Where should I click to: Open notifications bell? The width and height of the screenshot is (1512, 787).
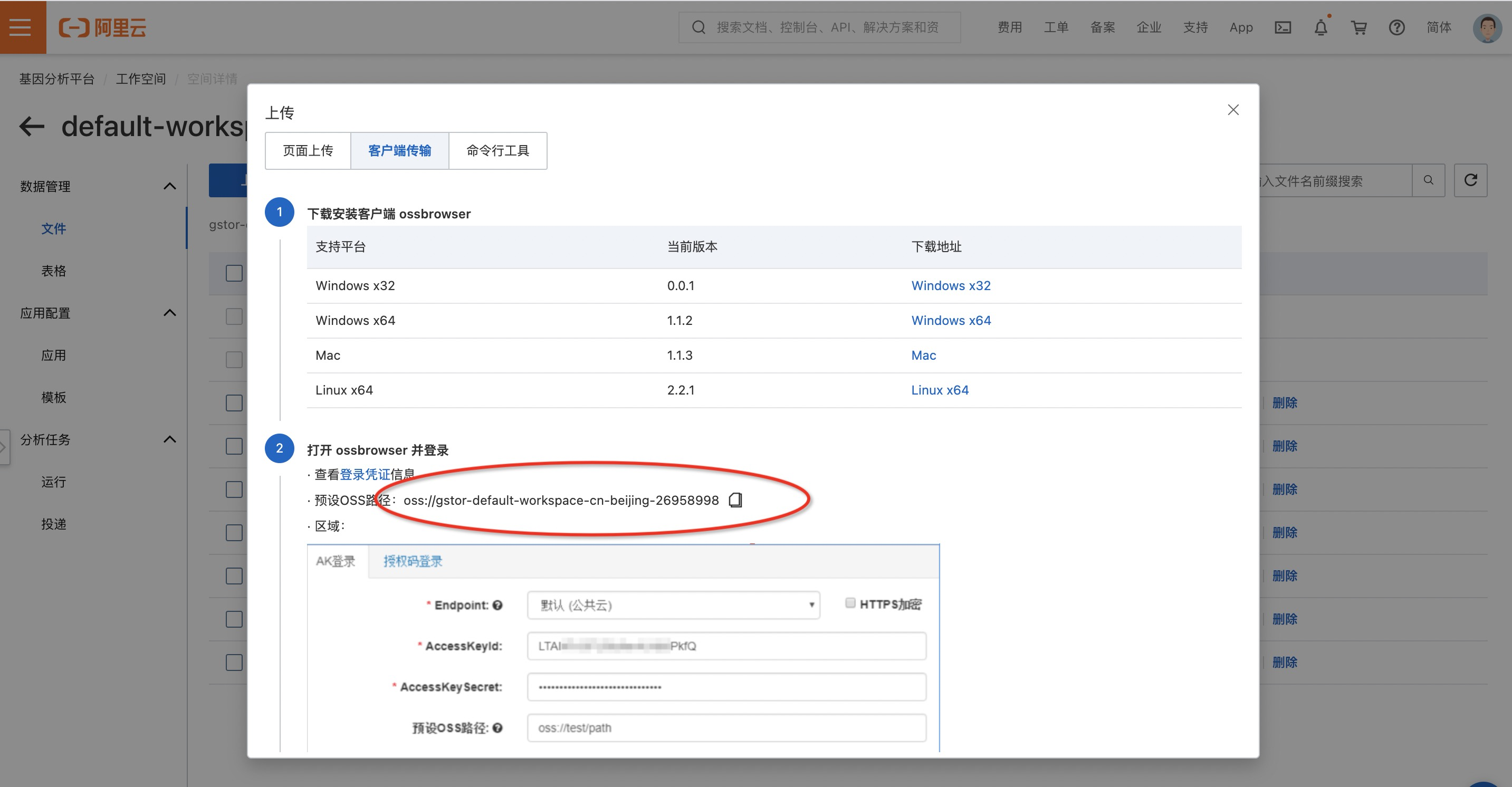[x=1320, y=27]
